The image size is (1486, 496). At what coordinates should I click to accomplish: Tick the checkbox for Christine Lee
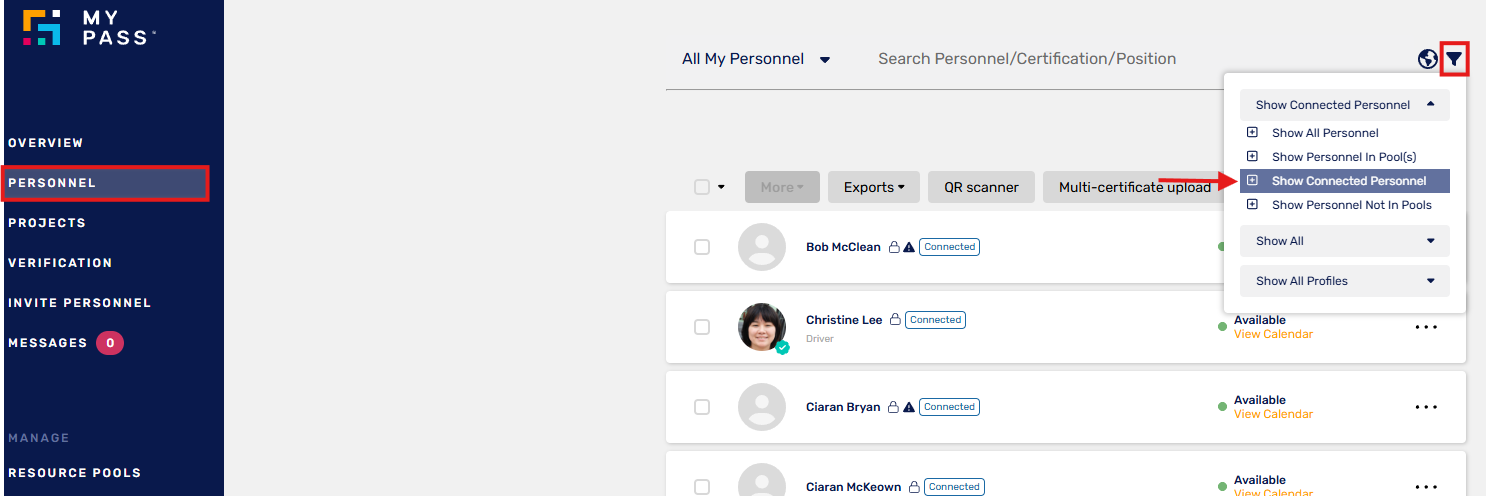tap(702, 327)
